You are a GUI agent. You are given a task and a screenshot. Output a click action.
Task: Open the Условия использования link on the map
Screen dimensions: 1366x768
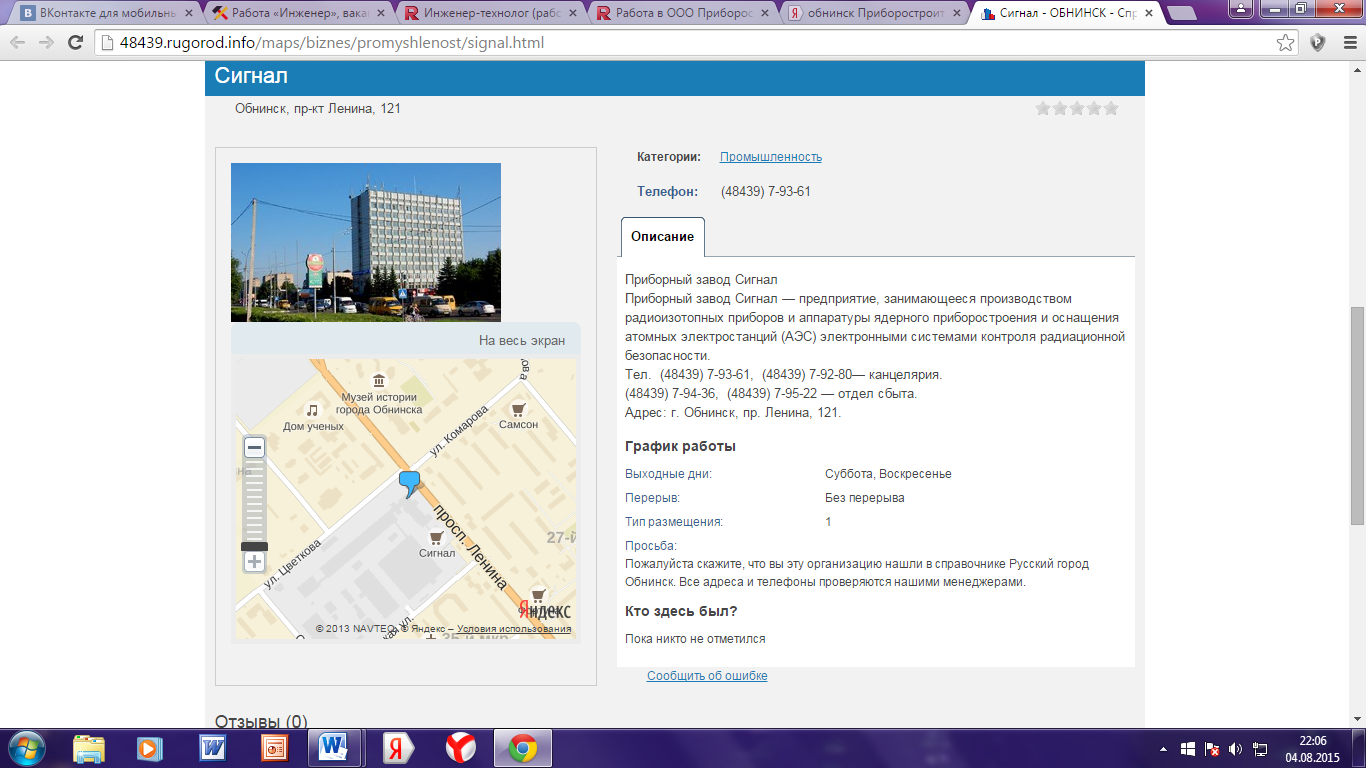coord(514,629)
